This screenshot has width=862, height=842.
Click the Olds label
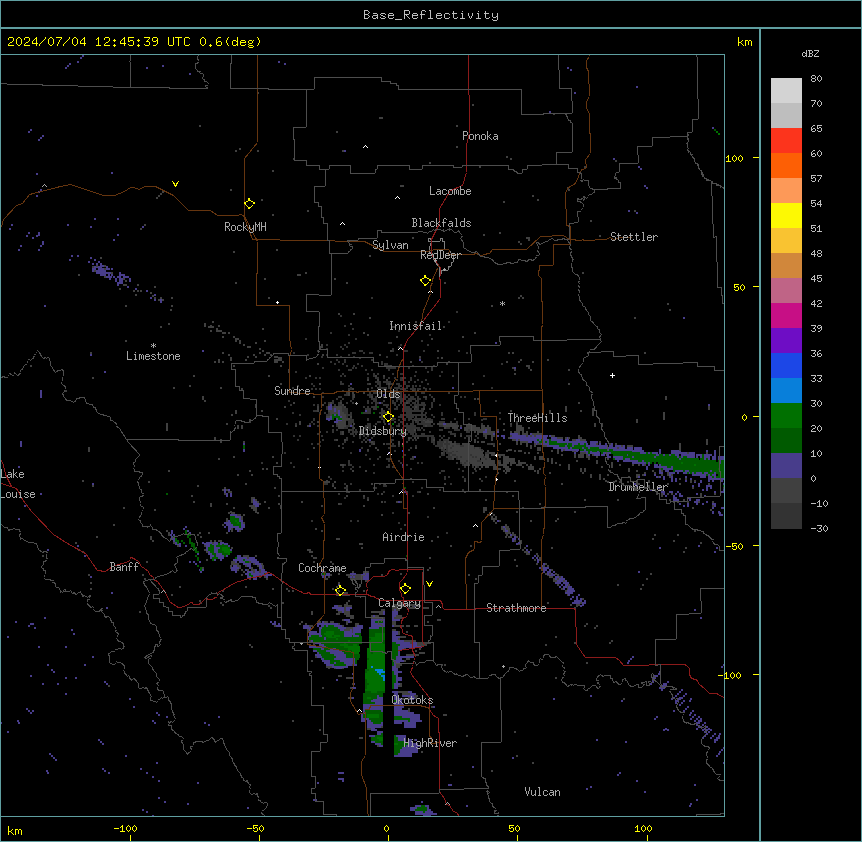click(x=388, y=394)
